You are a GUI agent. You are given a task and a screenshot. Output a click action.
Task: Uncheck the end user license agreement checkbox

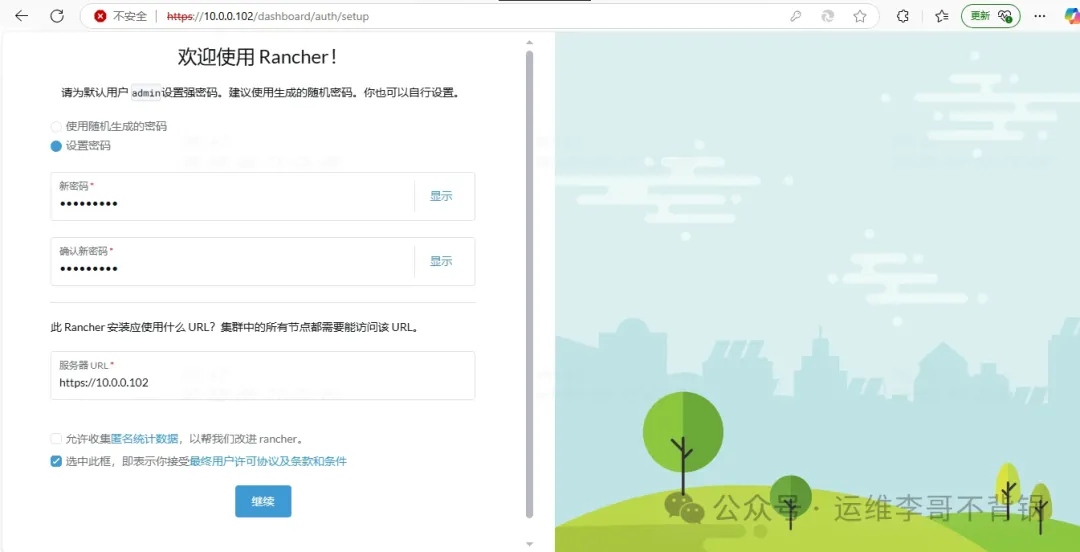click(x=56, y=461)
